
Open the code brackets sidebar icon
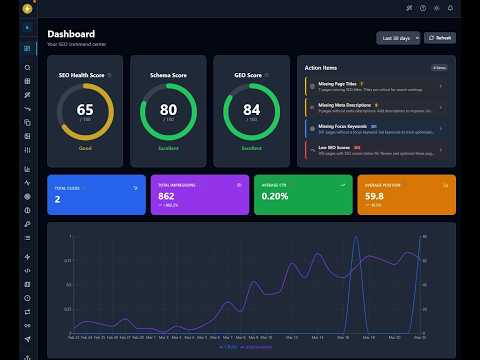coord(27,270)
